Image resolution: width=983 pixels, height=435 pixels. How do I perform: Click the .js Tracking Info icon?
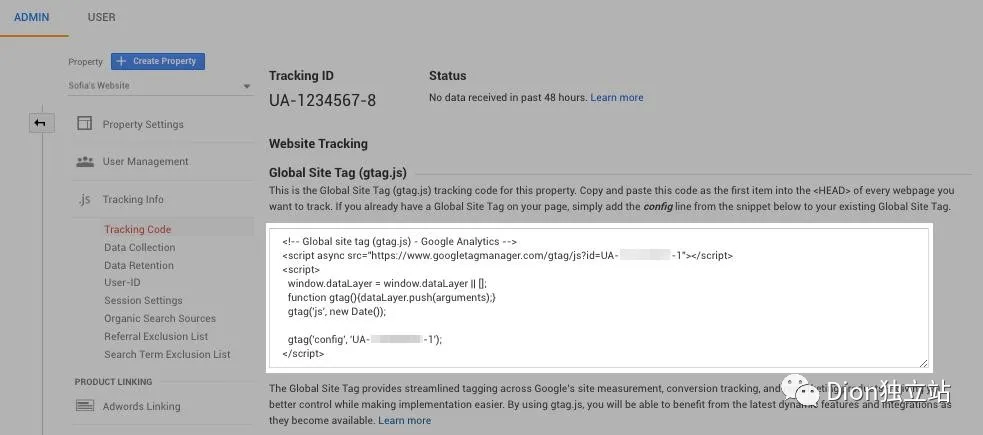[x=84, y=199]
